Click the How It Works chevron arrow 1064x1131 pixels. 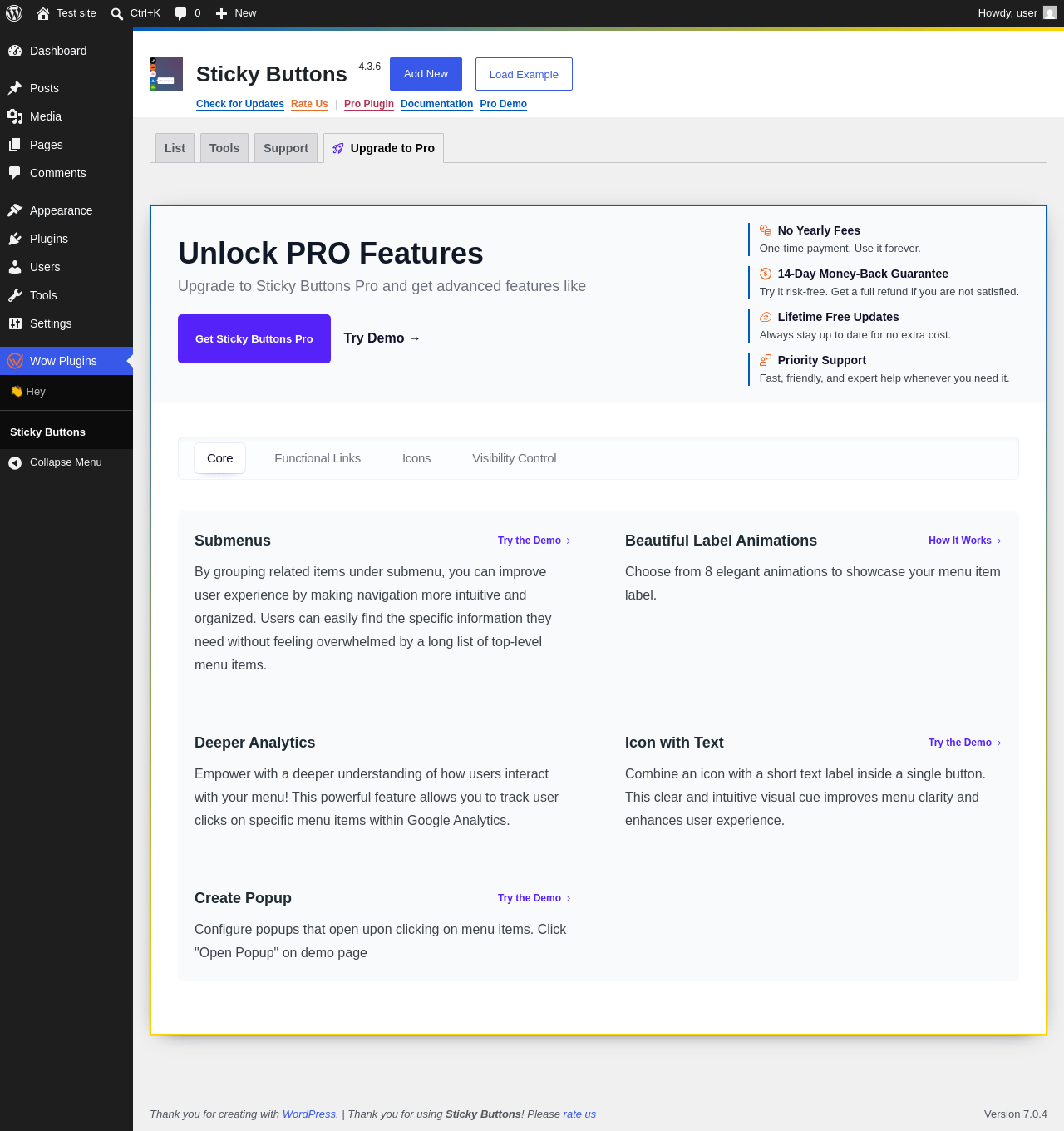click(x=999, y=541)
